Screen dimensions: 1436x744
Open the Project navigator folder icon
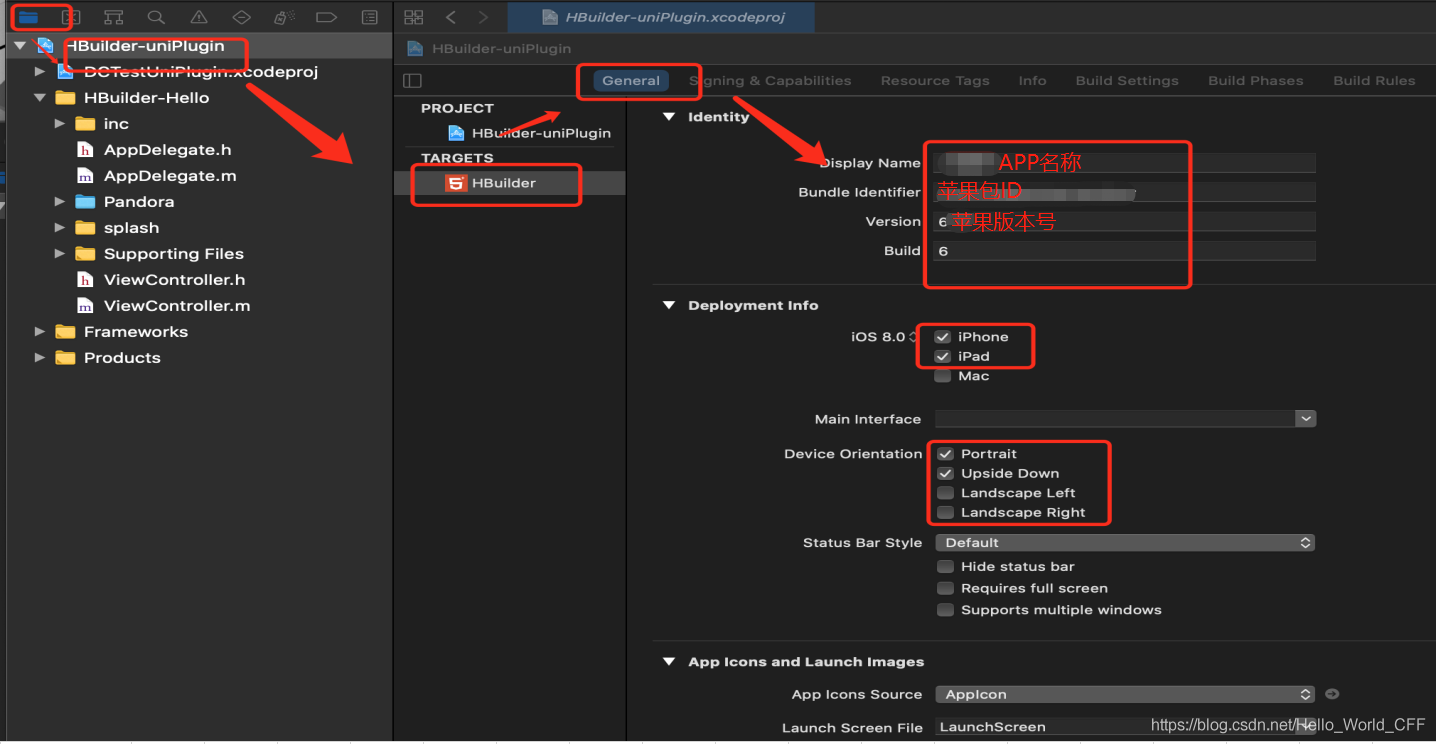tap(28, 17)
